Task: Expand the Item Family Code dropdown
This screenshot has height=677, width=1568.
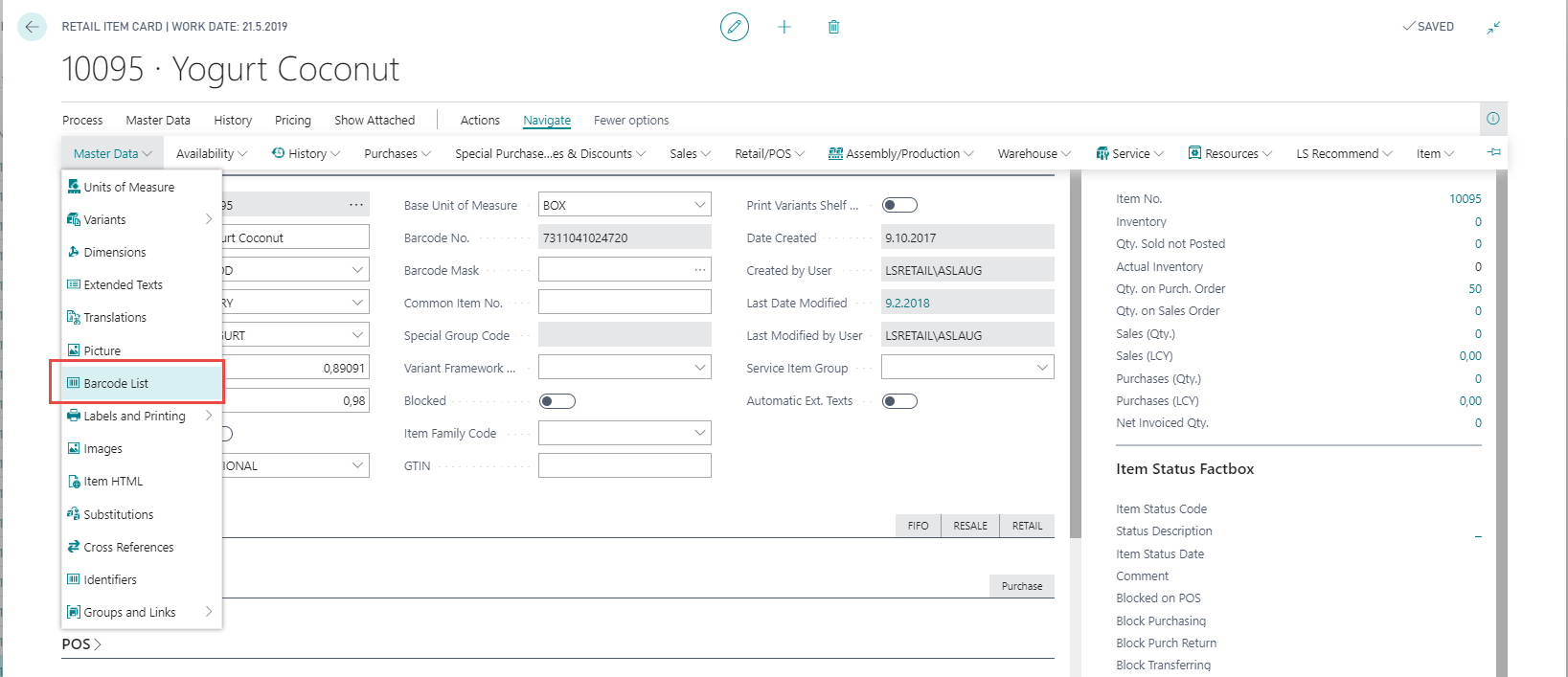Action: click(x=700, y=434)
